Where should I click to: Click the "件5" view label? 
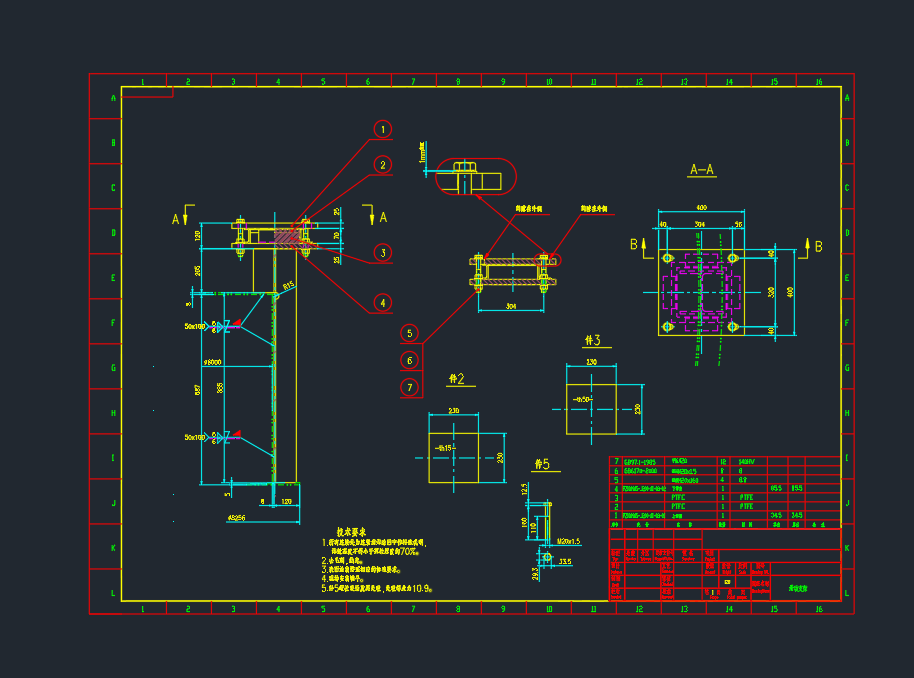coord(542,464)
